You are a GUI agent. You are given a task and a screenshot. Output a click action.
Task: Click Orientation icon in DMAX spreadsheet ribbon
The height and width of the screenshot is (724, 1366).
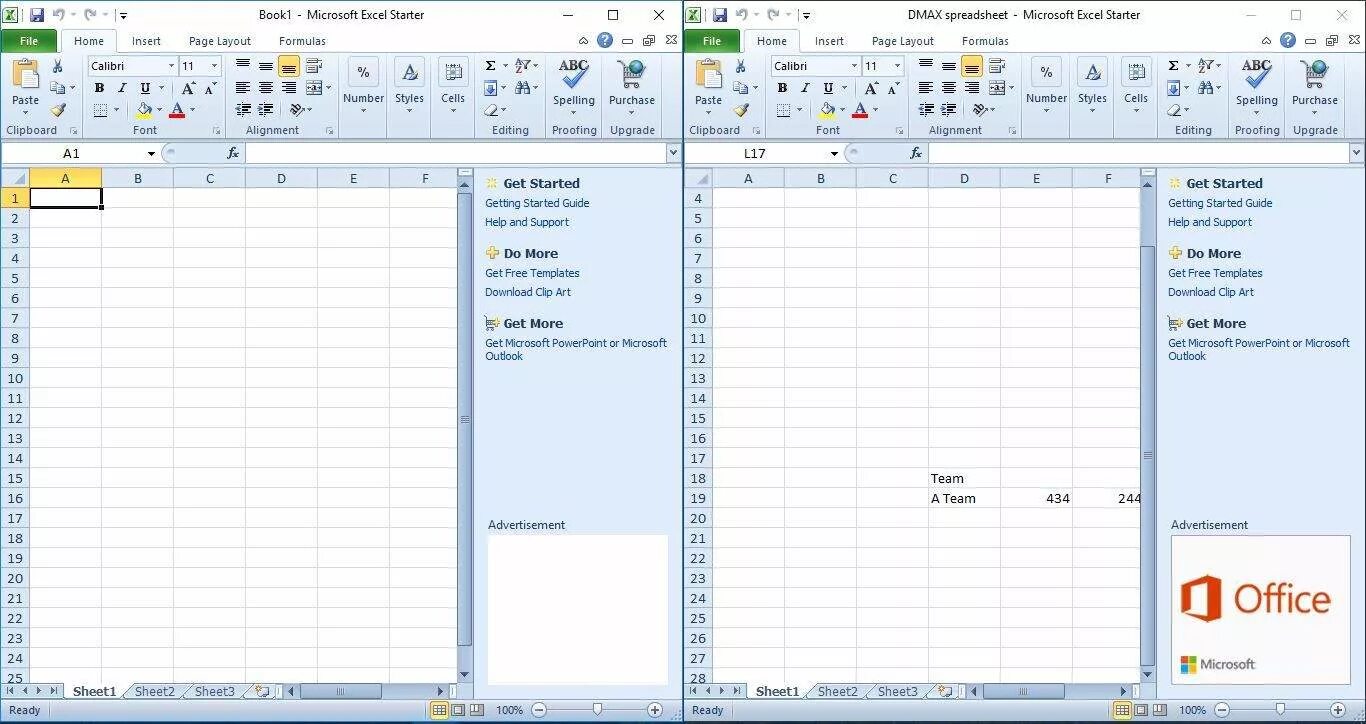tap(981, 110)
